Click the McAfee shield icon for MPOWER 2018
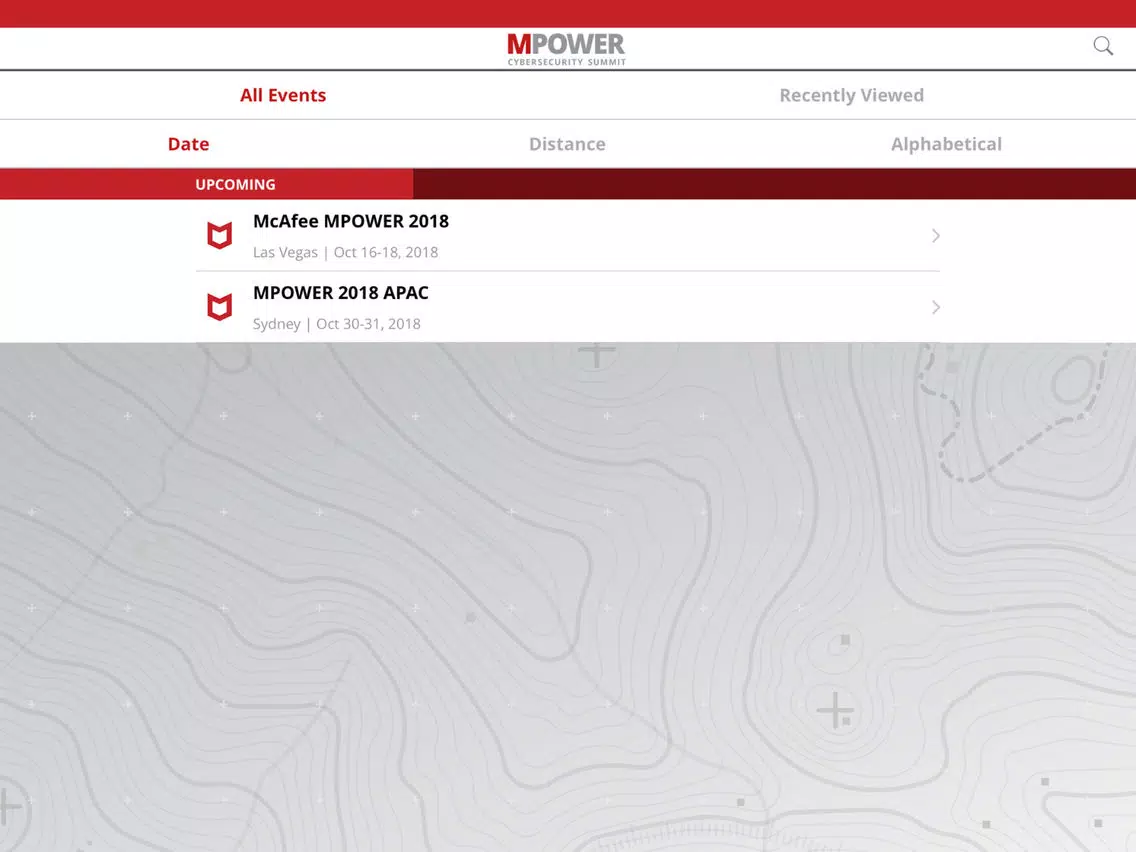Image resolution: width=1136 pixels, height=852 pixels. [x=220, y=235]
